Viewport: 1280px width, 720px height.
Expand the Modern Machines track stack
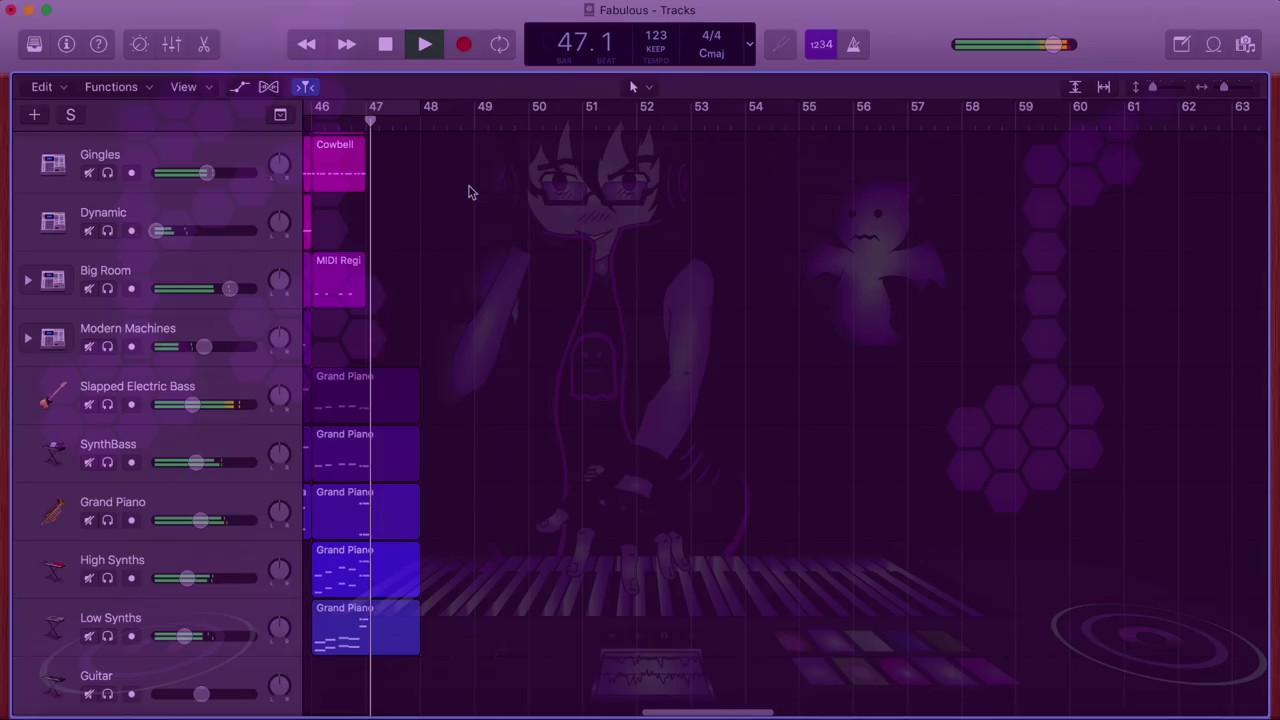pos(28,338)
